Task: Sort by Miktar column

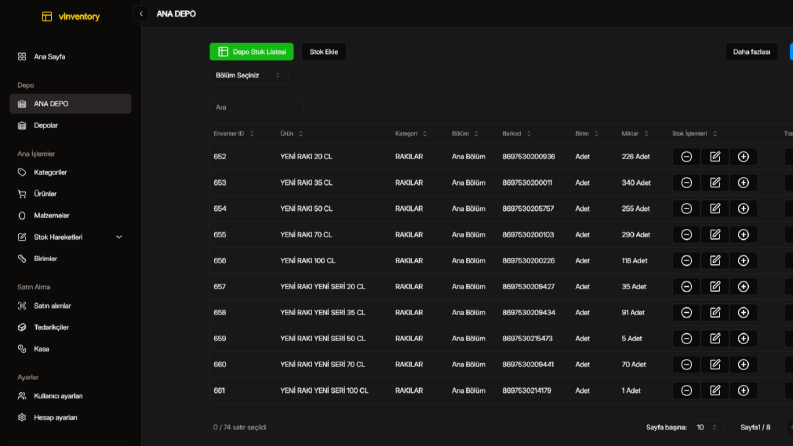Action: pyautogui.click(x=635, y=133)
